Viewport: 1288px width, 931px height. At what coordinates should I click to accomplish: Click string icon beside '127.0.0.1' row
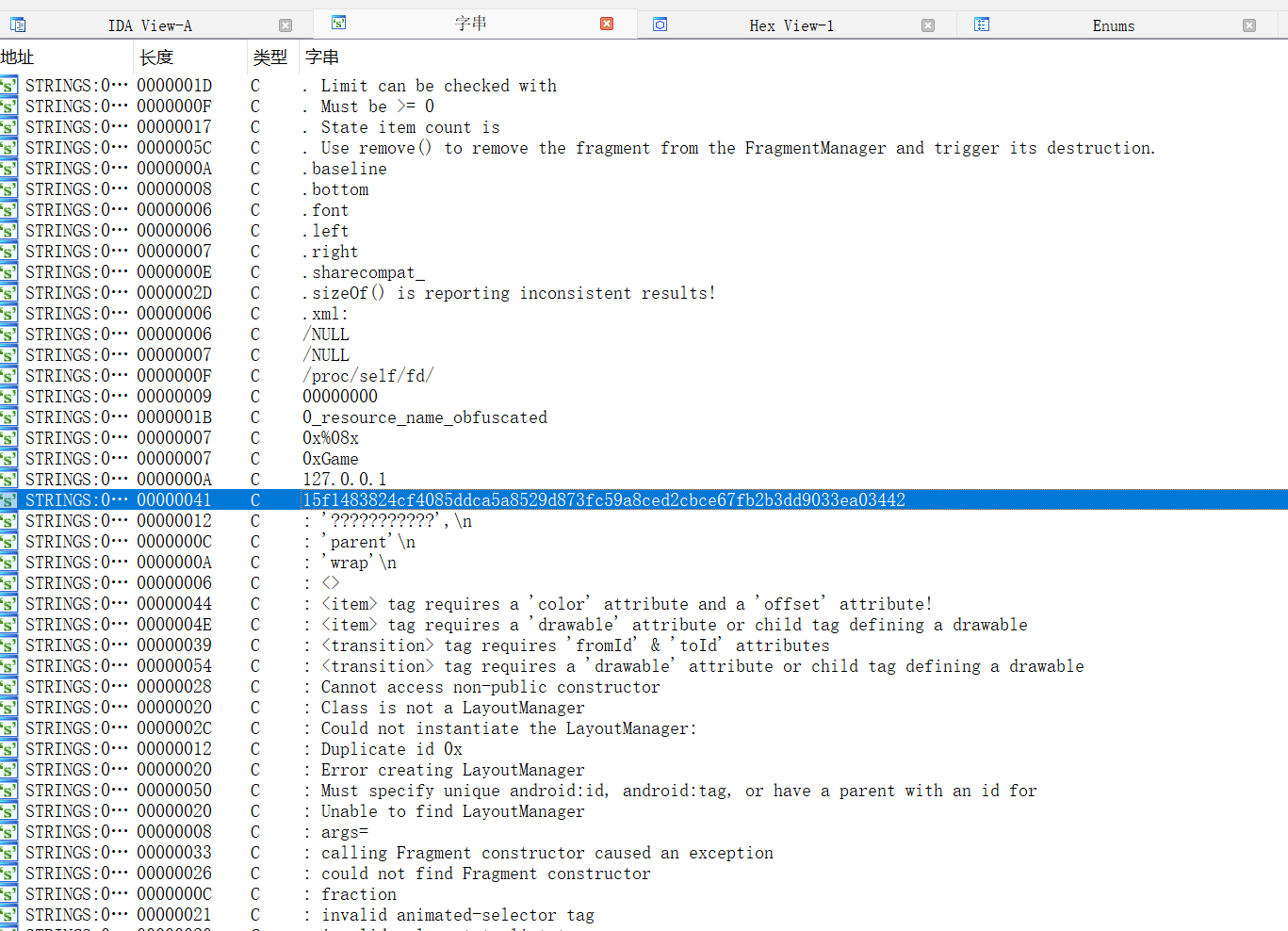(x=9, y=480)
